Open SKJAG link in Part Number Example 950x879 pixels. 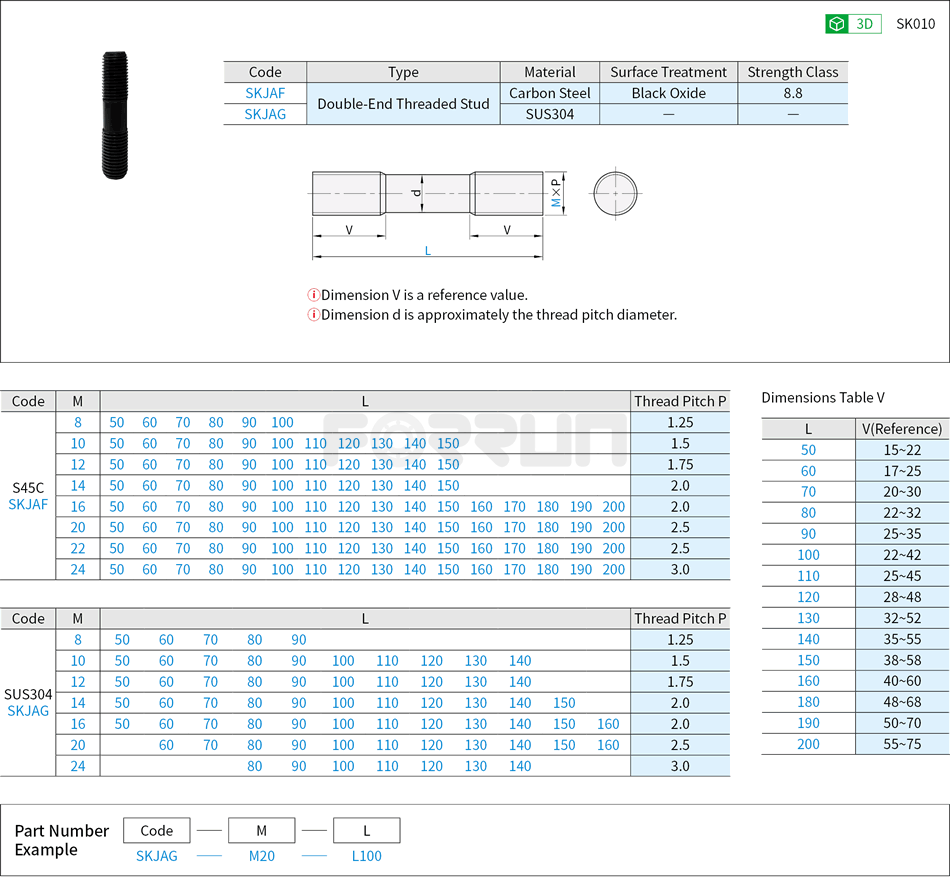(156, 856)
